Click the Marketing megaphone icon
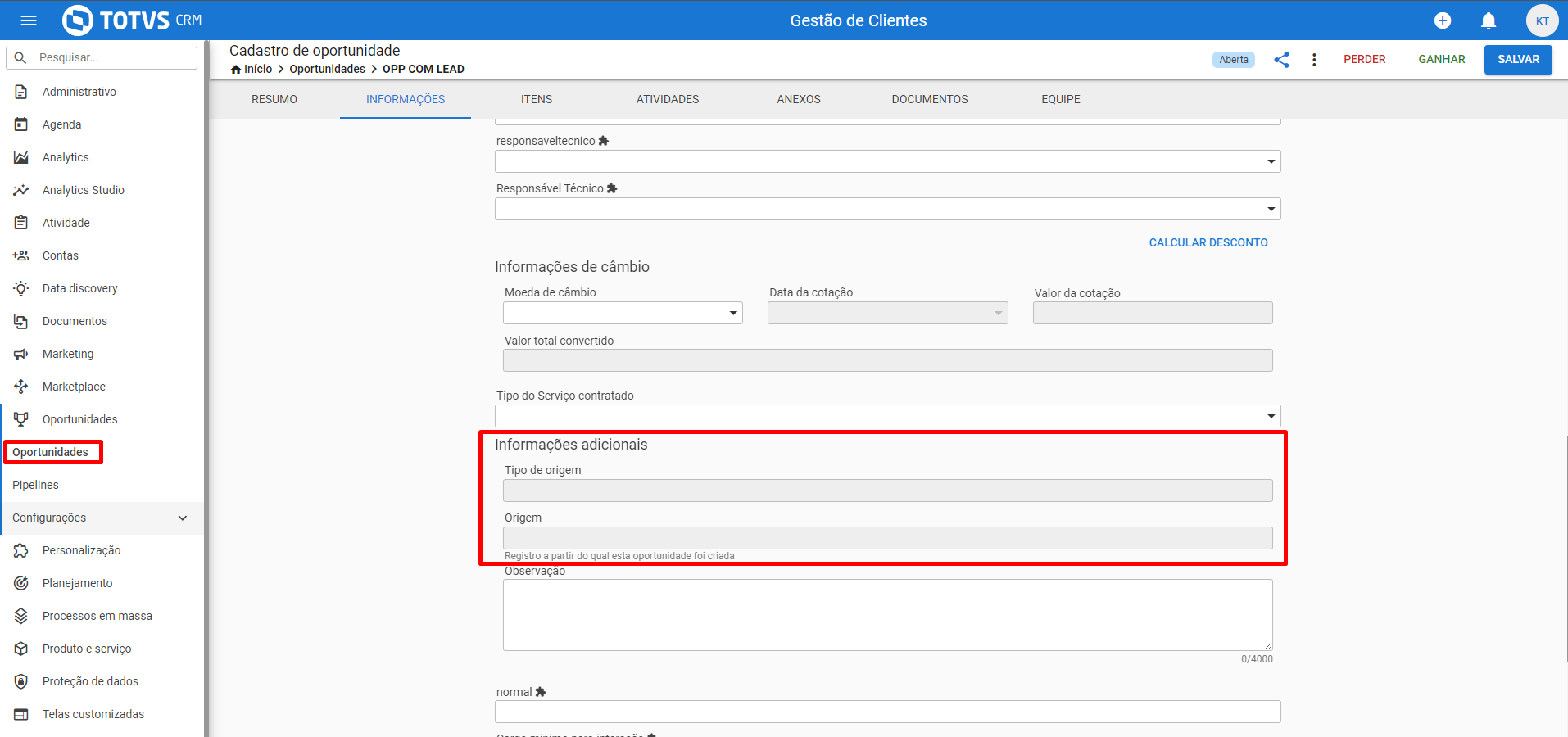Viewport: 1568px width, 737px height. [21, 354]
